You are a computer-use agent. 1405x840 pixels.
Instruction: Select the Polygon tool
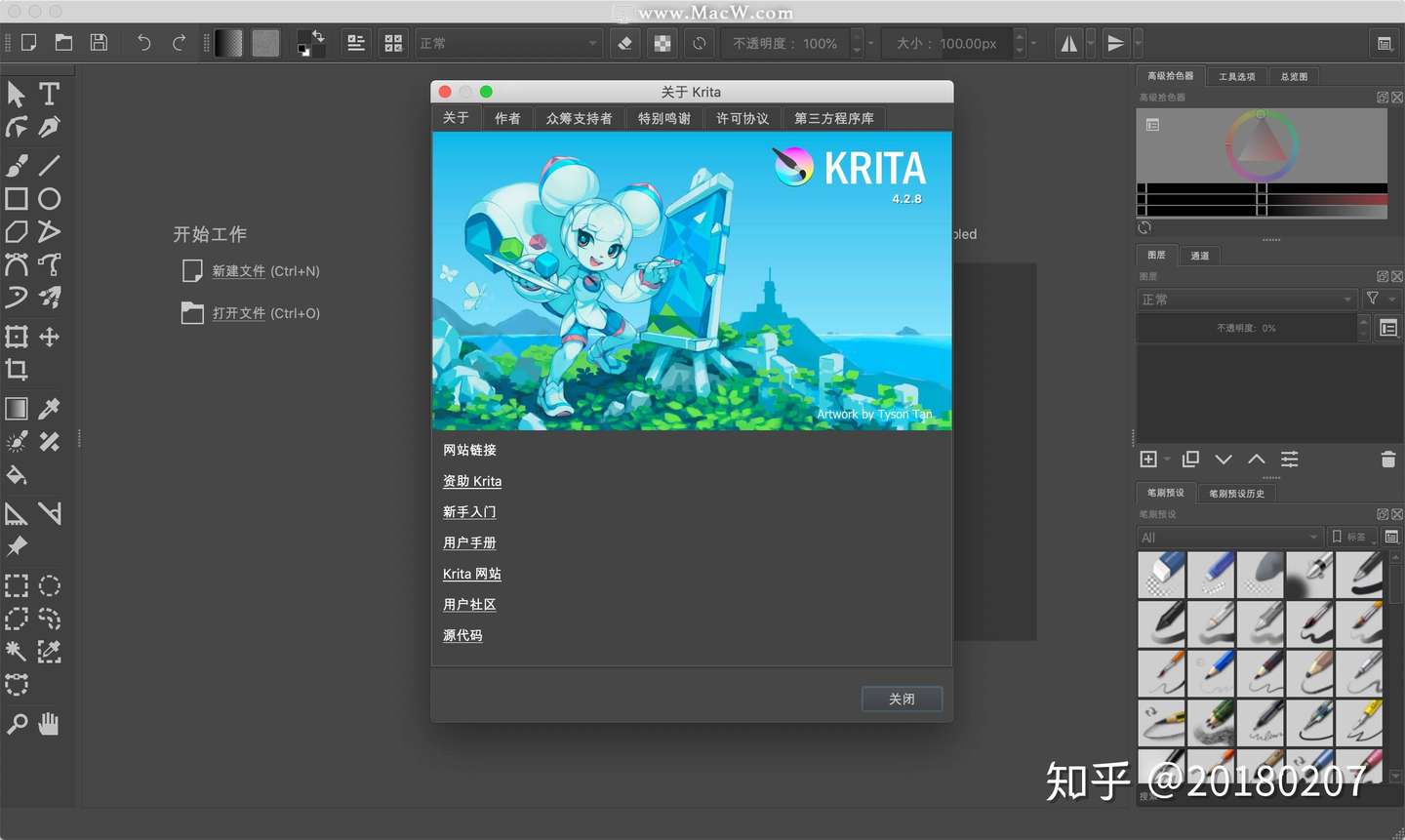click(x=17, y=231)
